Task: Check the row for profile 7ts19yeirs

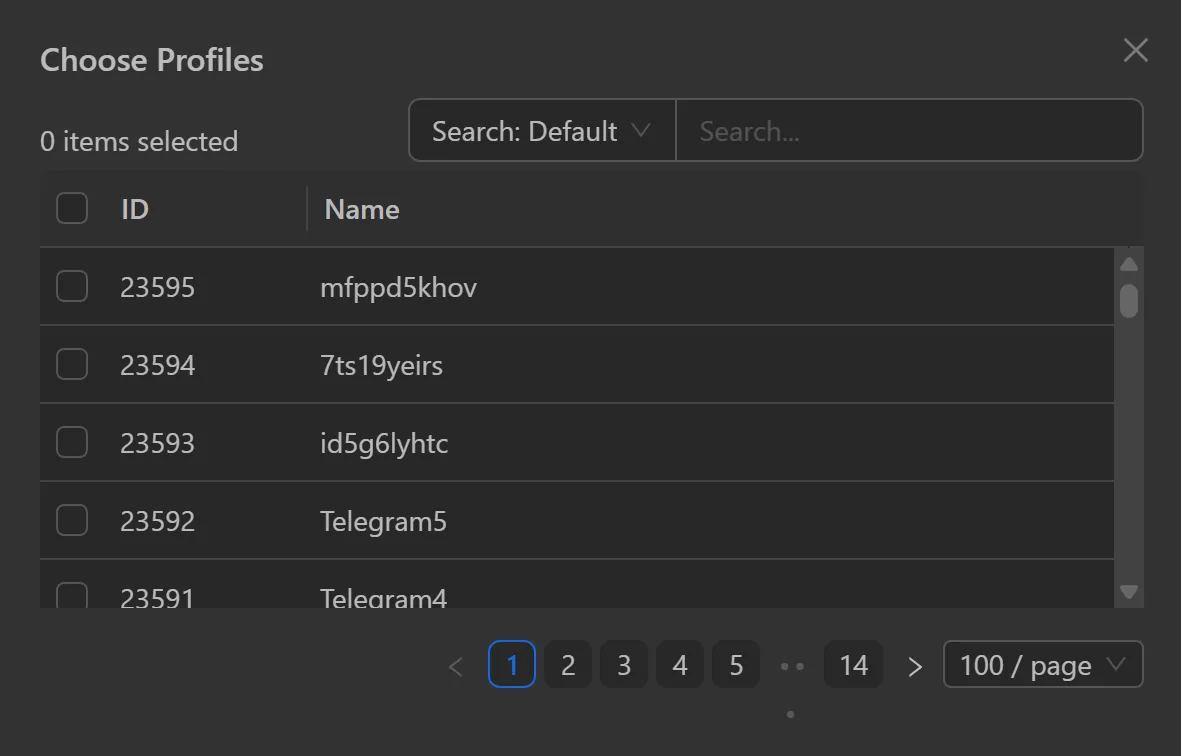Action: coord(71,364)
